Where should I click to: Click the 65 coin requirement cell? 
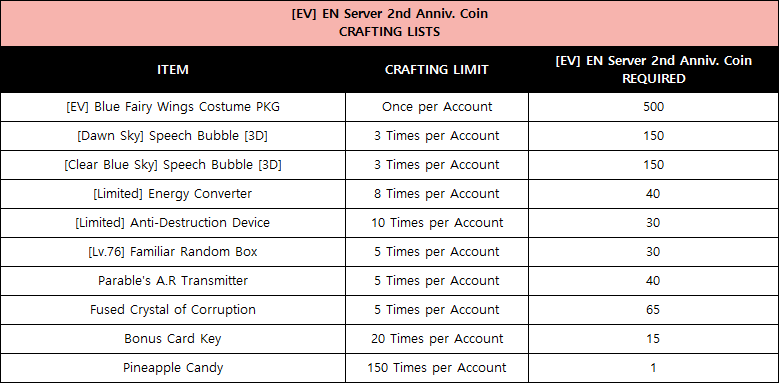click(653, 309)
